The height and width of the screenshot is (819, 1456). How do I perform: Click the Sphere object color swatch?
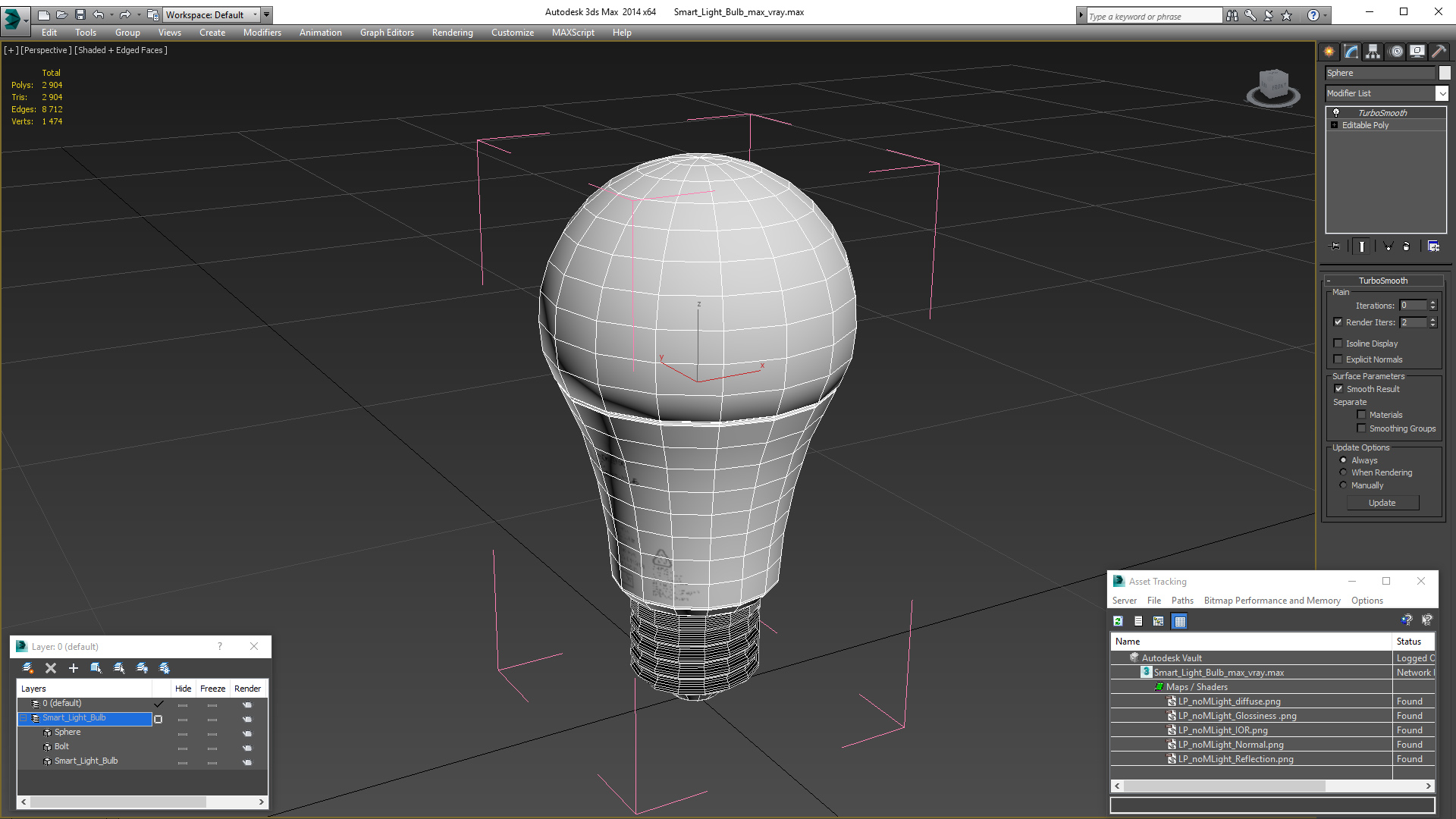[1445, 73]
